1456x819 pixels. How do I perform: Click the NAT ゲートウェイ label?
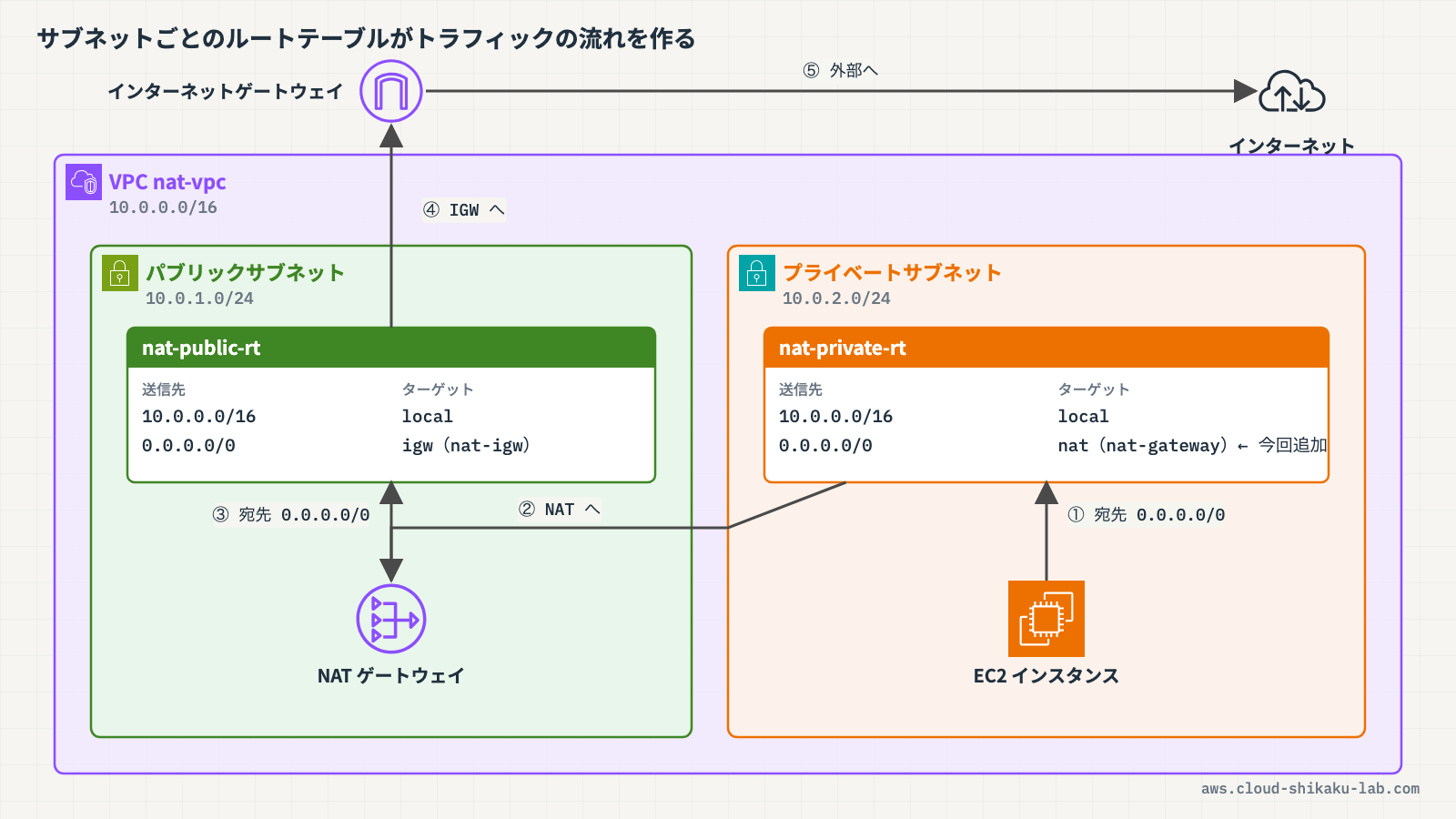click(391, 676)
